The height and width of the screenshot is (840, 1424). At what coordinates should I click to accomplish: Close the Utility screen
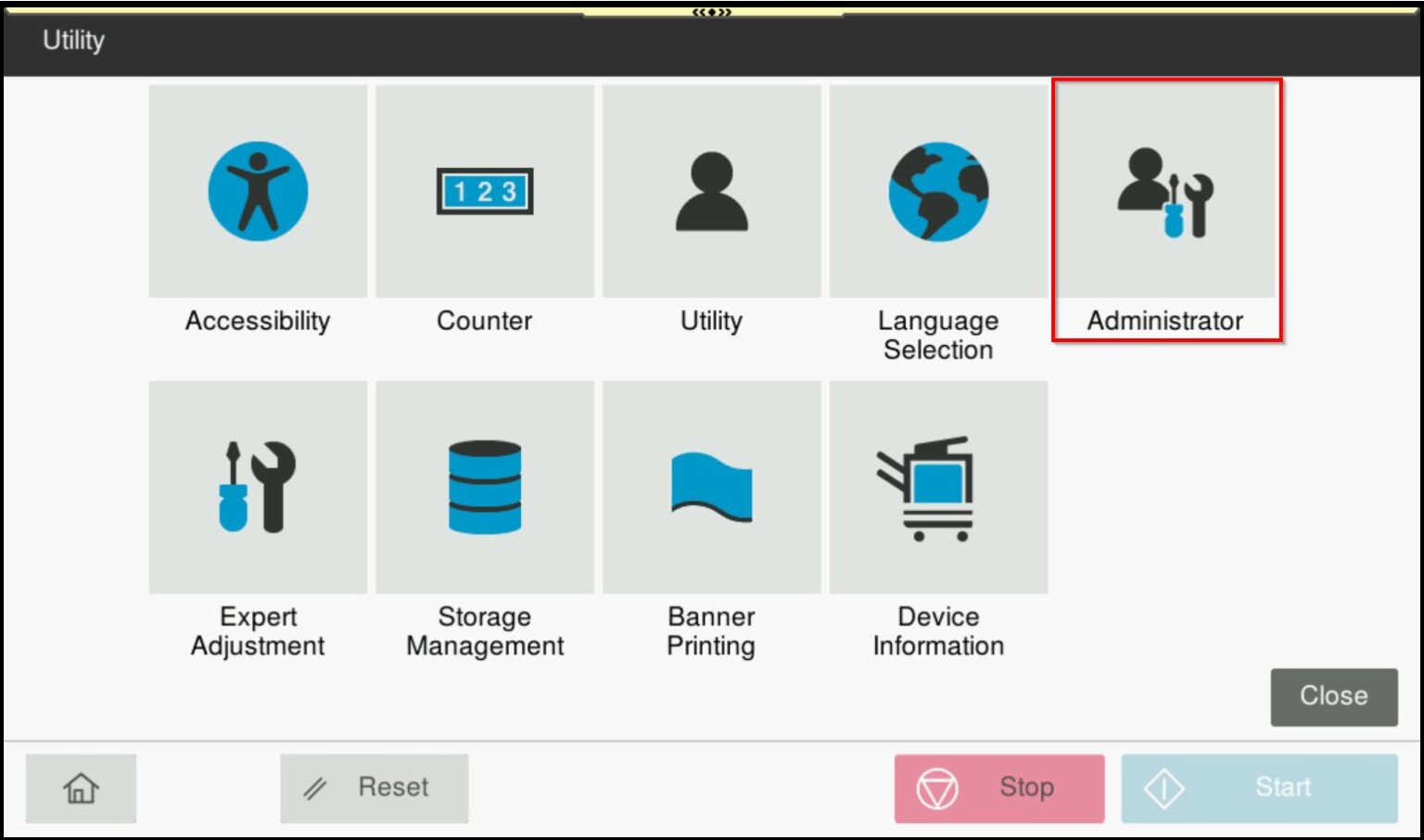(1333, 695)
